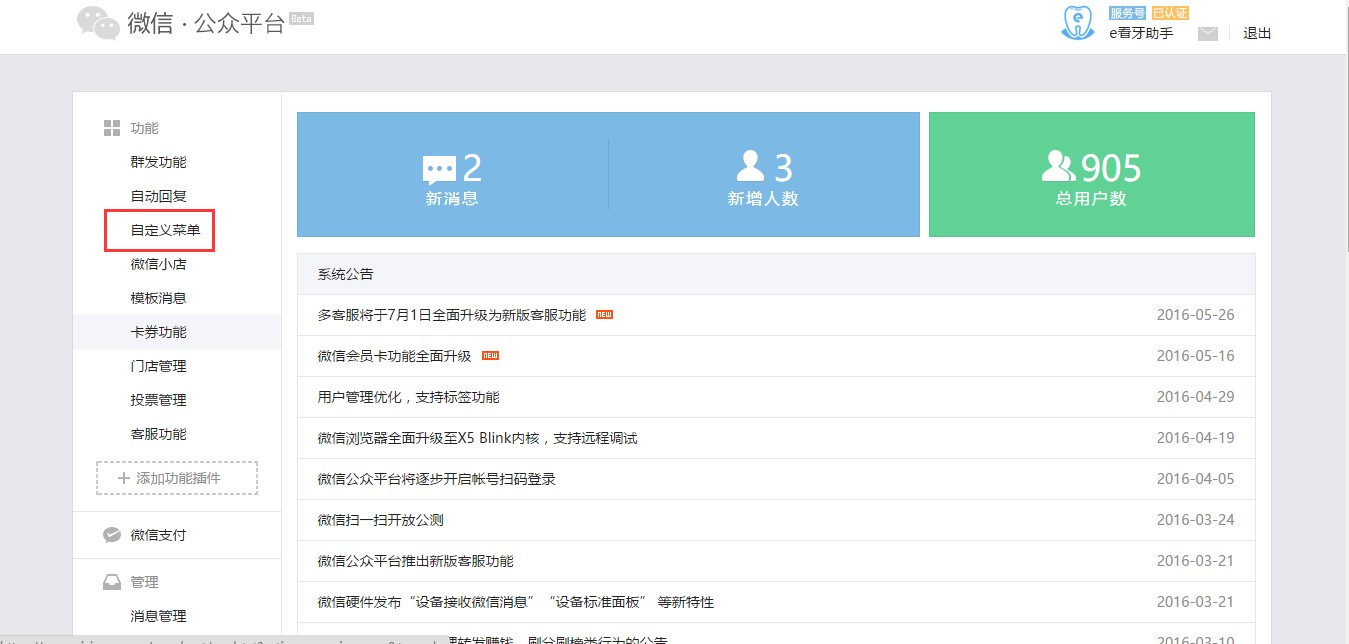Open the 总用户数 green tile

1091,175
